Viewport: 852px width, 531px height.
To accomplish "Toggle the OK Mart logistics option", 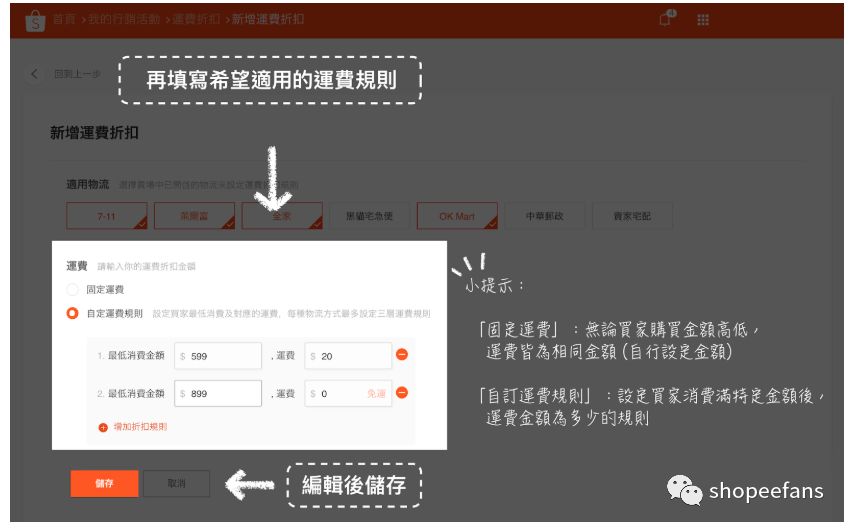I will (456, 216).
